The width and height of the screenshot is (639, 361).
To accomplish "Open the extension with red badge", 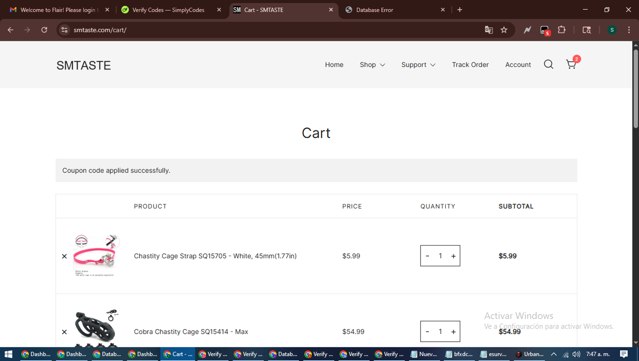I will pyautogui.click(x=544, y=30).
